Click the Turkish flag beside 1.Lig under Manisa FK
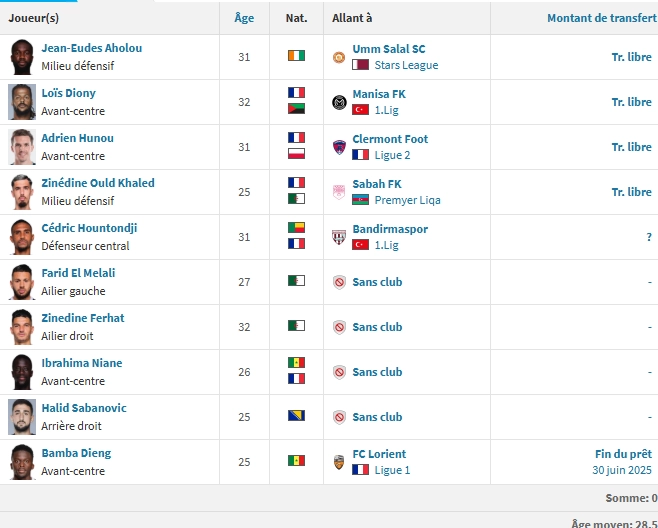Screen dimensions: 658x528 point(360,110)
